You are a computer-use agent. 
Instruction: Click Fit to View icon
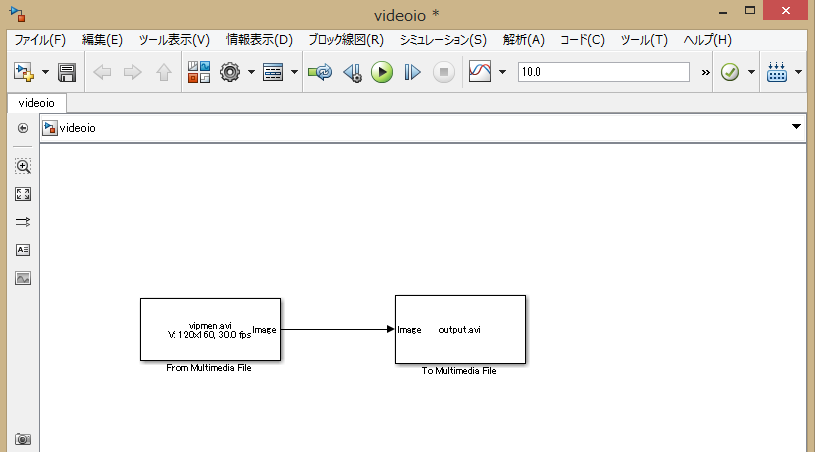[x=23, y=194]
